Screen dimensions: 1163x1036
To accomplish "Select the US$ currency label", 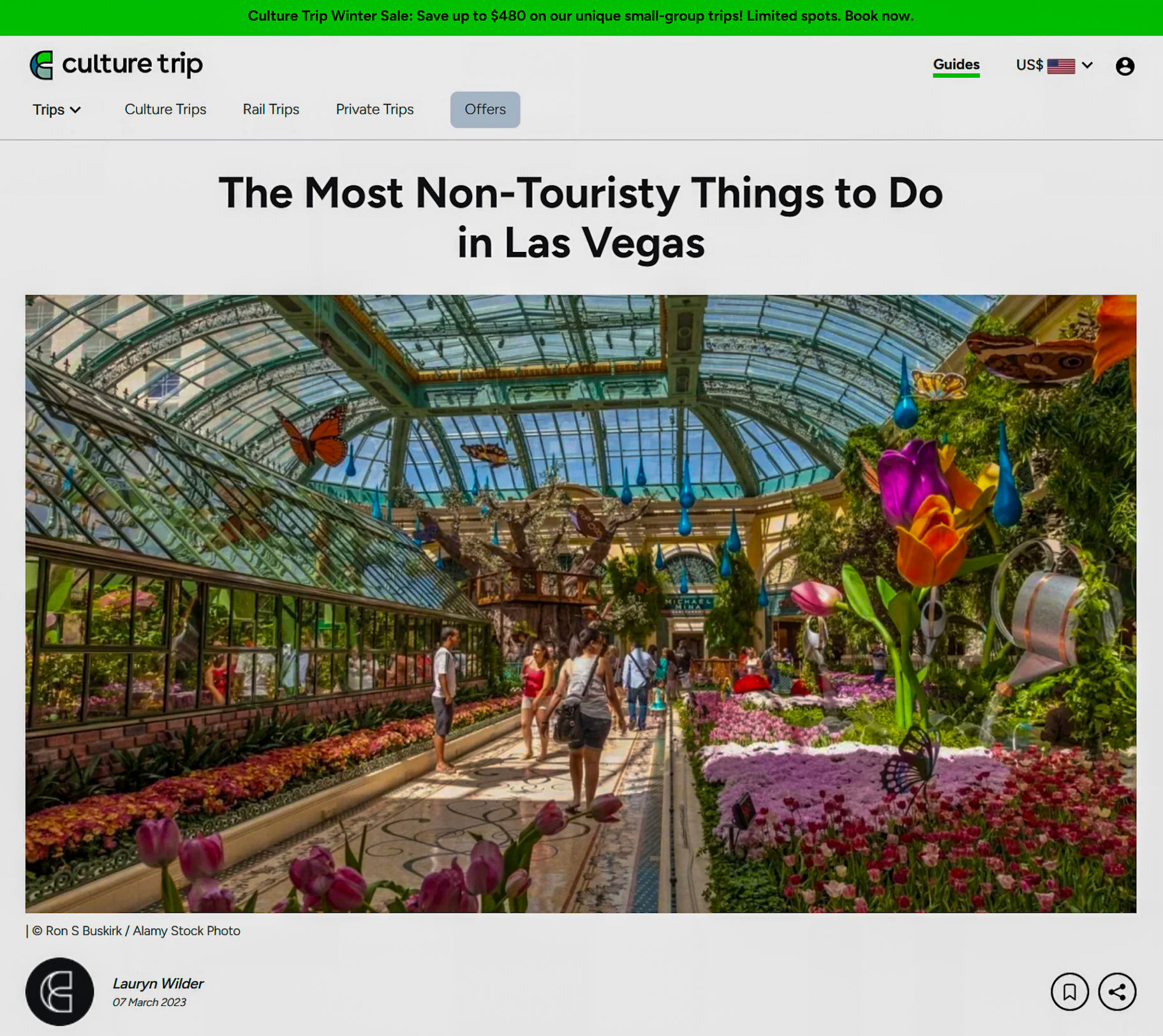I will (1029, 65).
